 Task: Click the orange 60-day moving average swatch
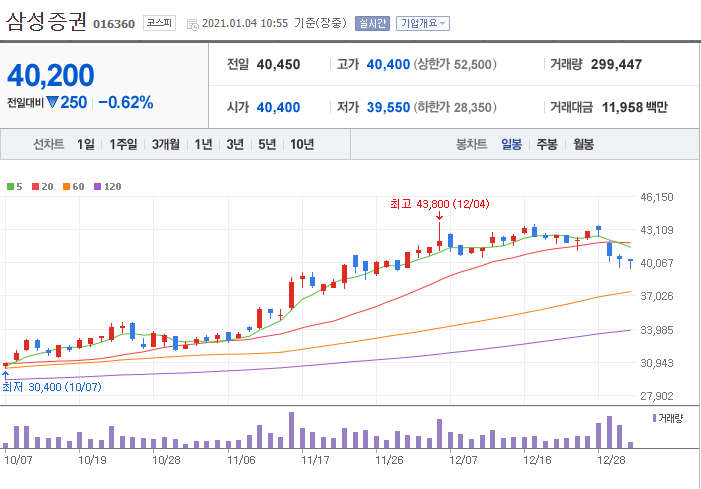tap(67, 186)
